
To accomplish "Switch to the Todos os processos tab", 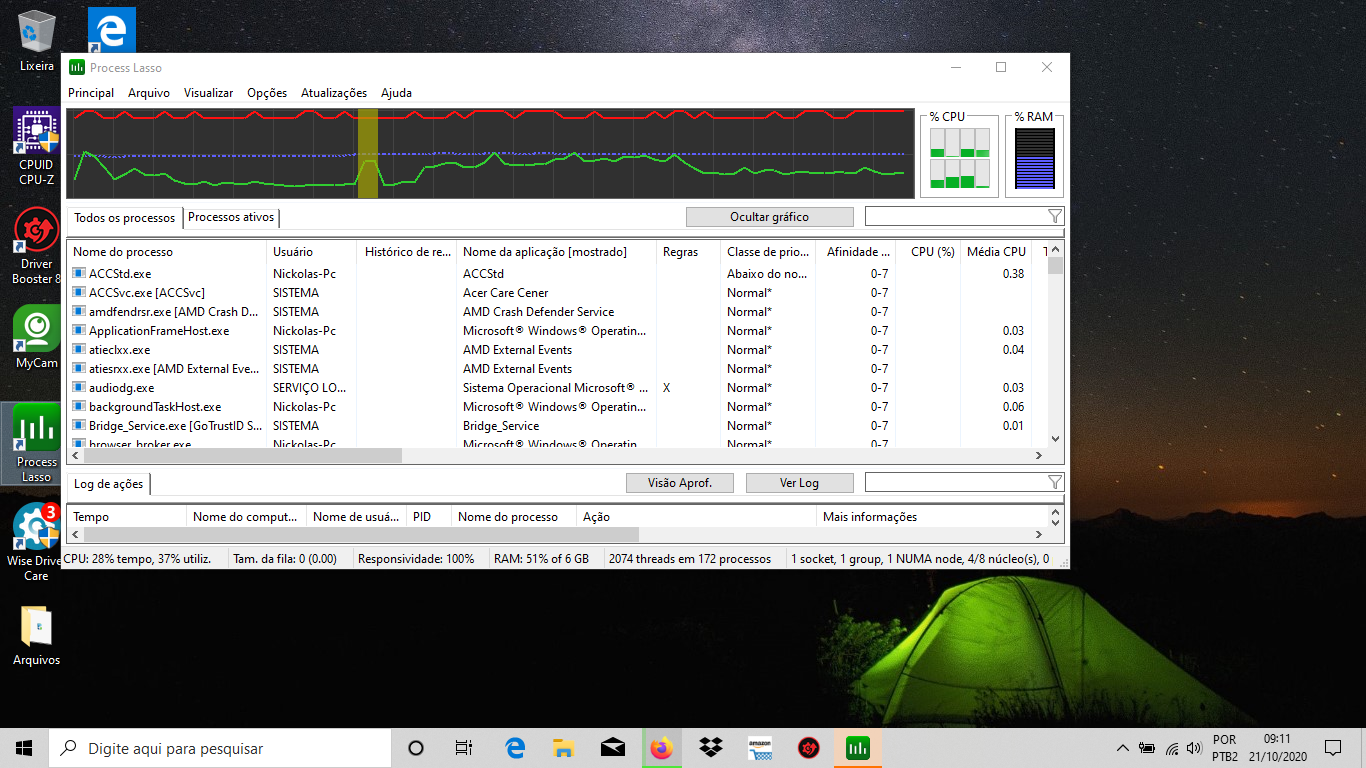I will (124, 218).
